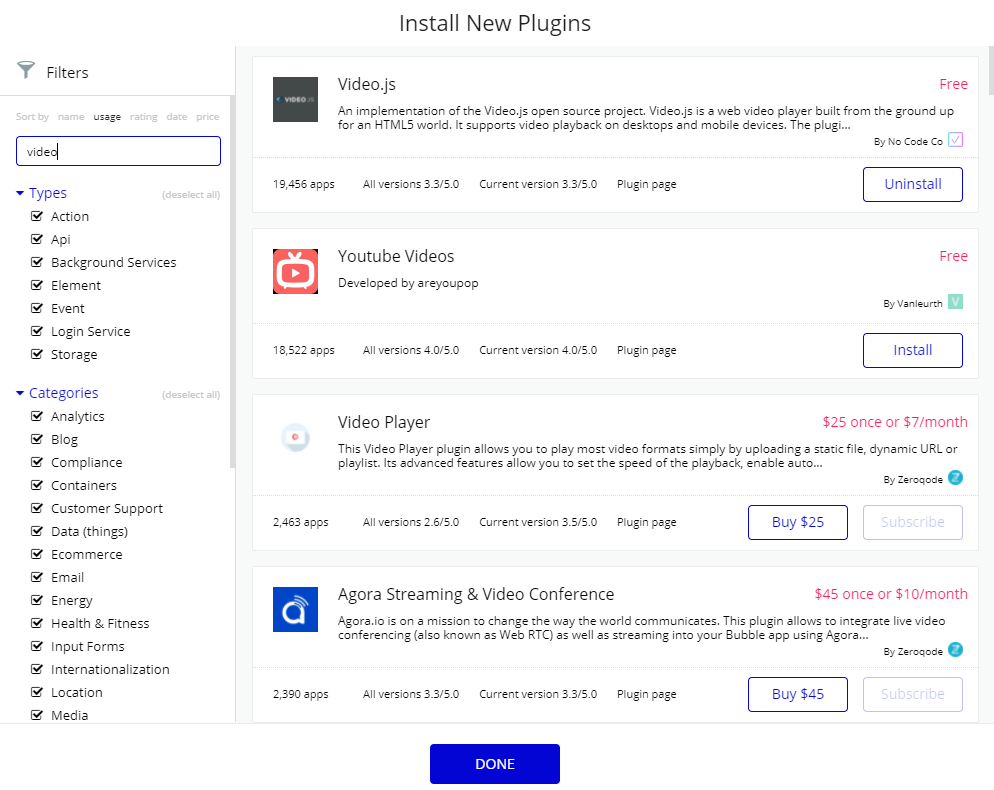The height and width of the screenshot is (790, 994).
Task: Deselect all Categories filters
Action: [x=191, y=394]
